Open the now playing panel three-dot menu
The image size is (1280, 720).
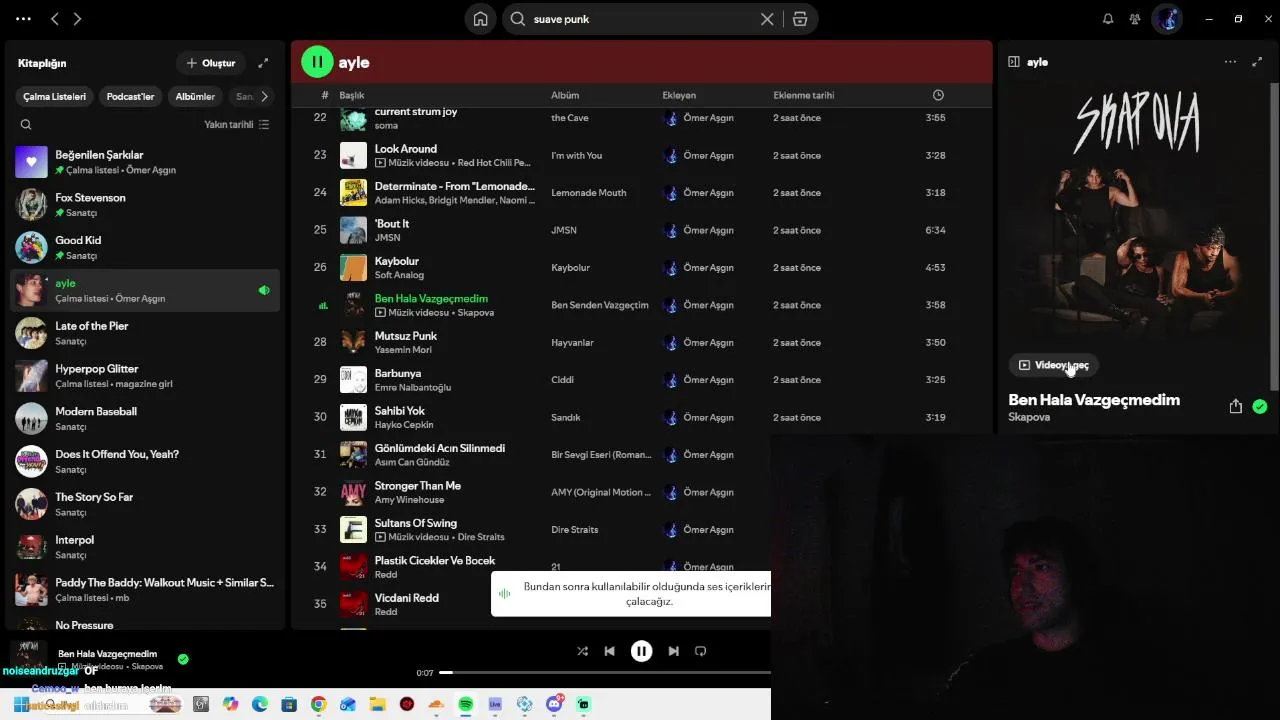[x=1230, y=62]
